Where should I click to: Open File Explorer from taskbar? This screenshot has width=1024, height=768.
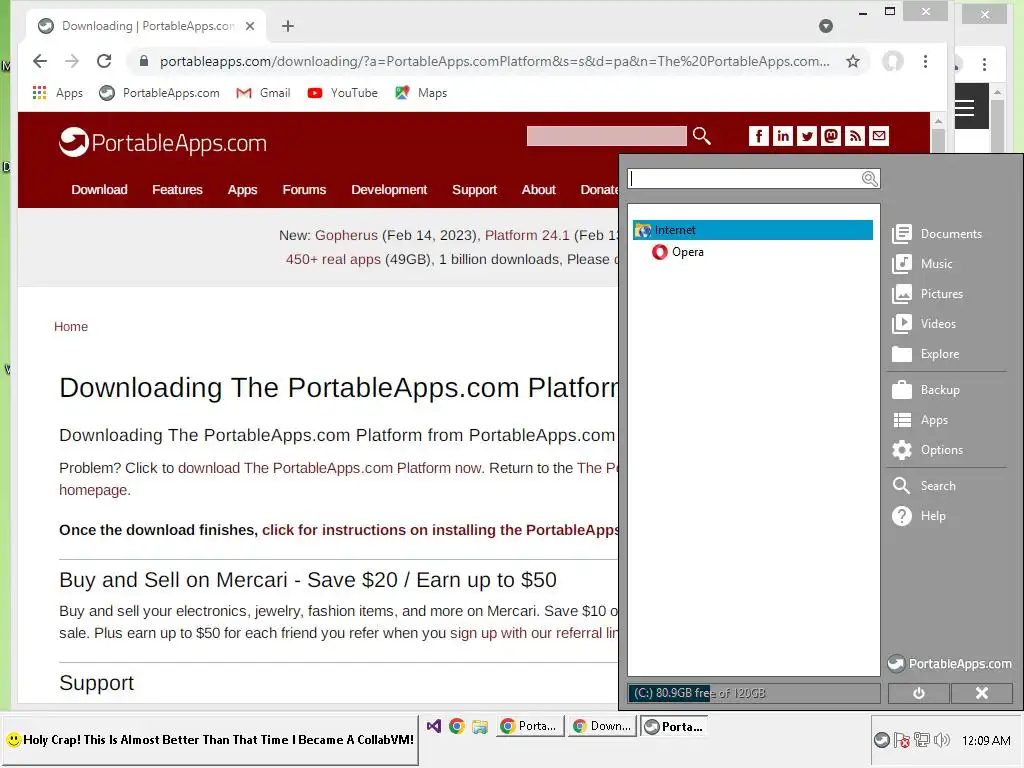(x=480, y=726)
